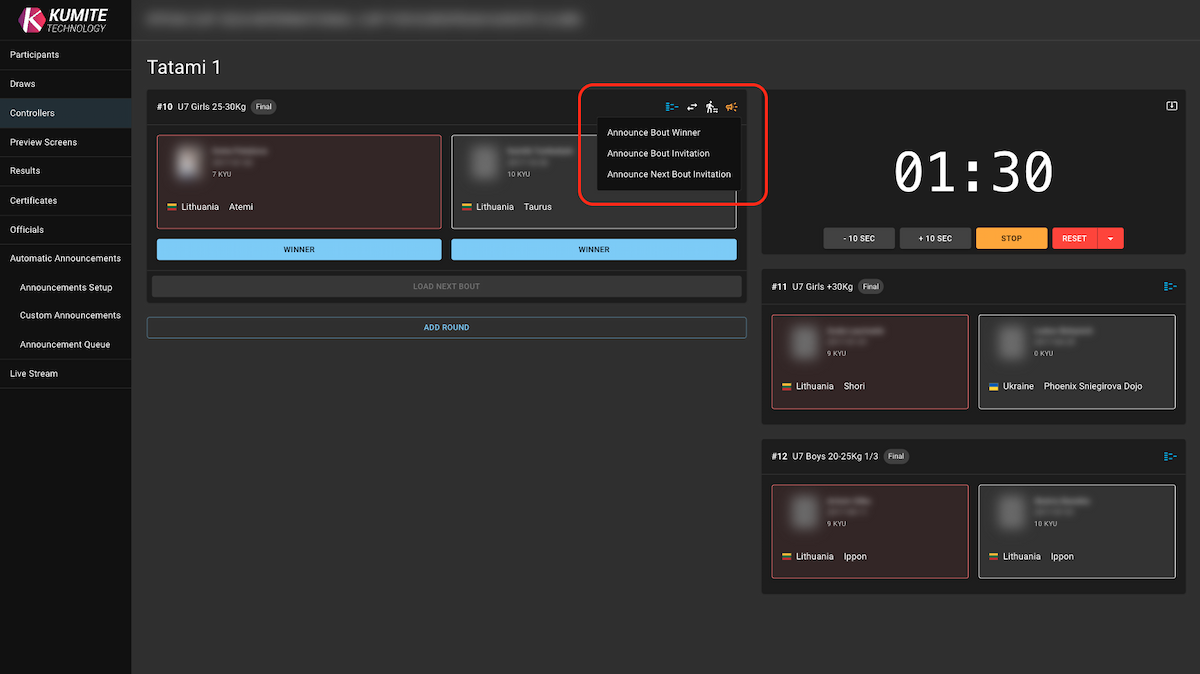Mark Atemi competitor as winner
Image resolution: width=1200 pixels, height=674 pixels.
[299, 250]
